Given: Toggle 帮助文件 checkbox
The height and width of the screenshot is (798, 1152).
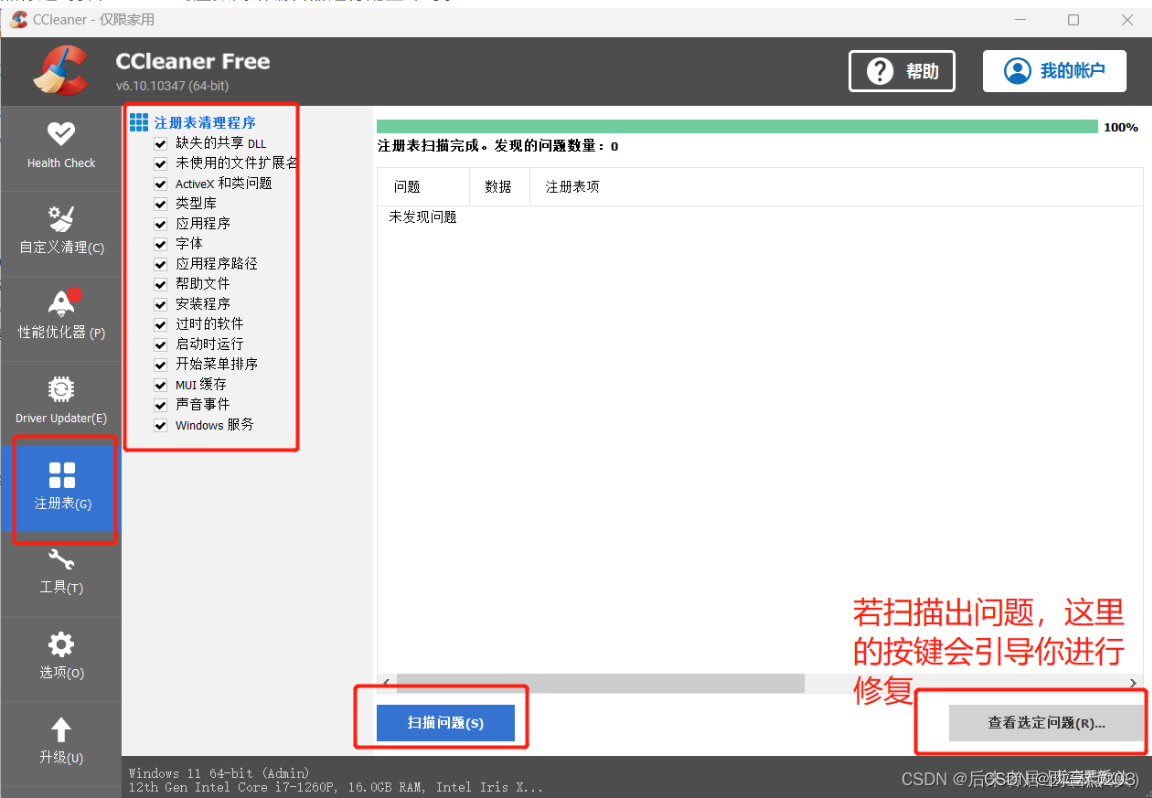Looking at the screenshot, I should 160,284.
